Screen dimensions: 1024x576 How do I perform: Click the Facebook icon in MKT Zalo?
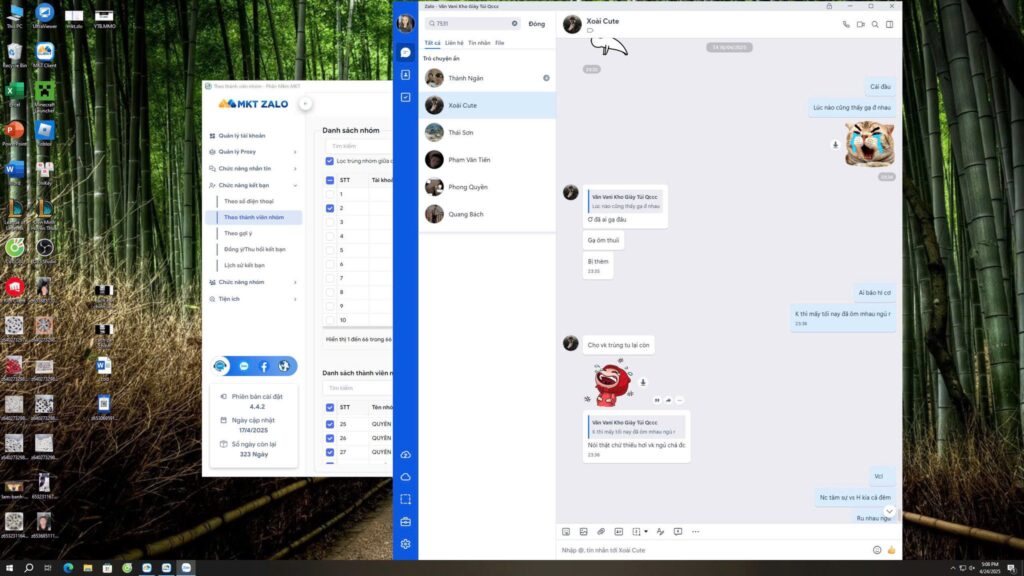pos(264,367)
